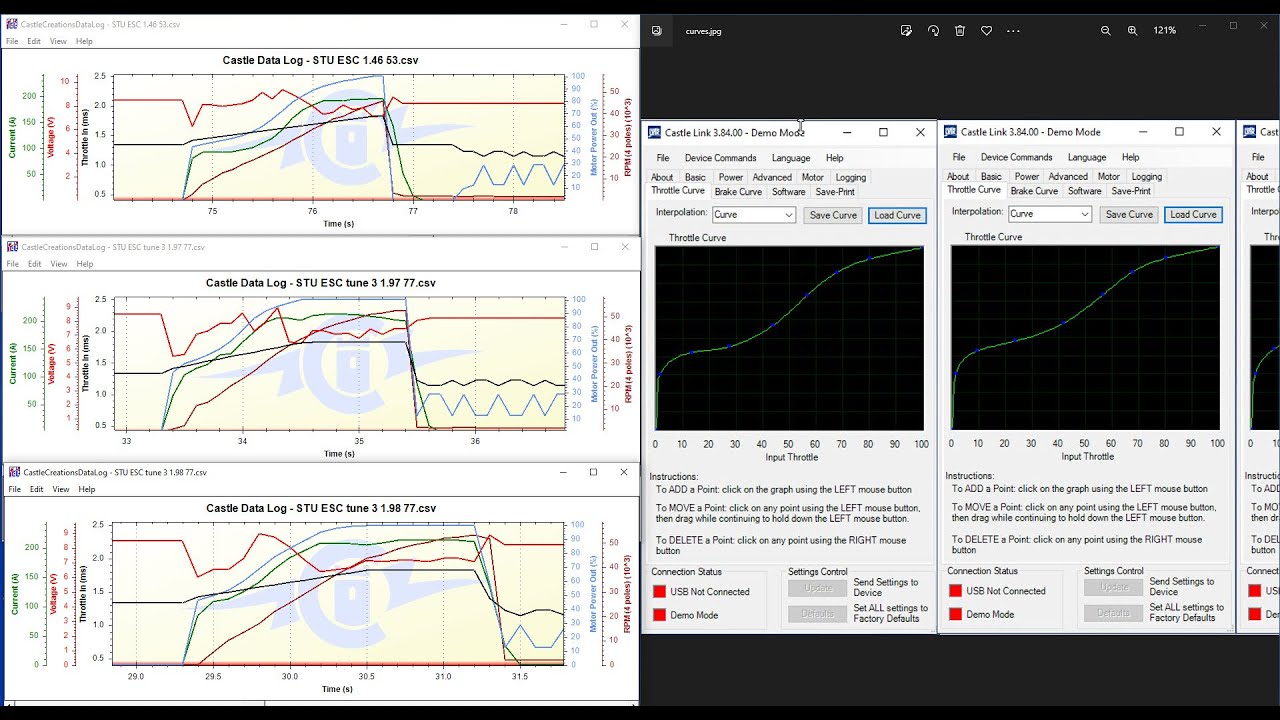
Task: Switch to Motor tab in middle Castle Link window
Action: [x=1108, y=176]
